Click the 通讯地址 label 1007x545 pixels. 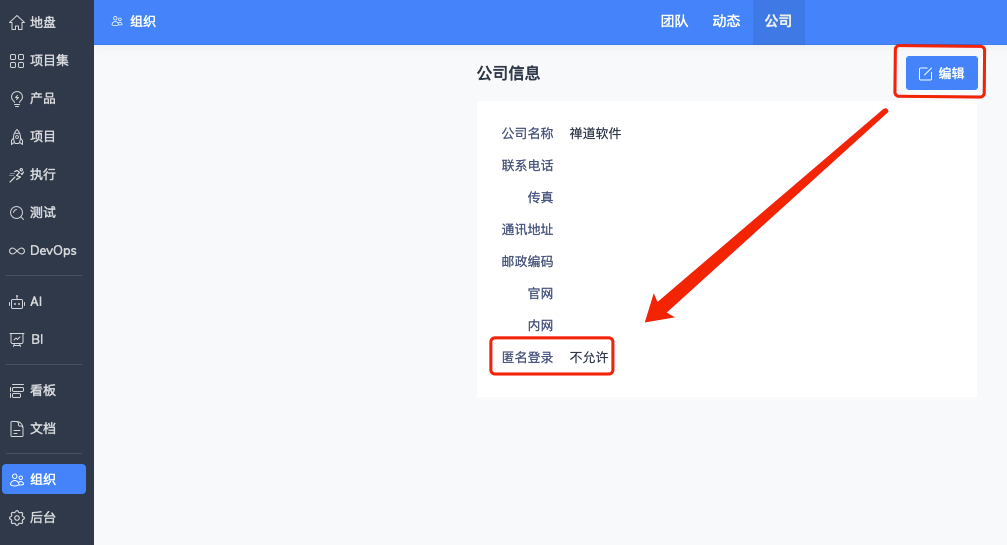click(x=527, y=230)
